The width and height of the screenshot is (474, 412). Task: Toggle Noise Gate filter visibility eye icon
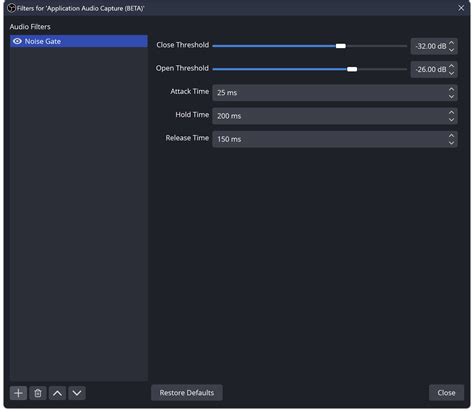click(17, 41)
